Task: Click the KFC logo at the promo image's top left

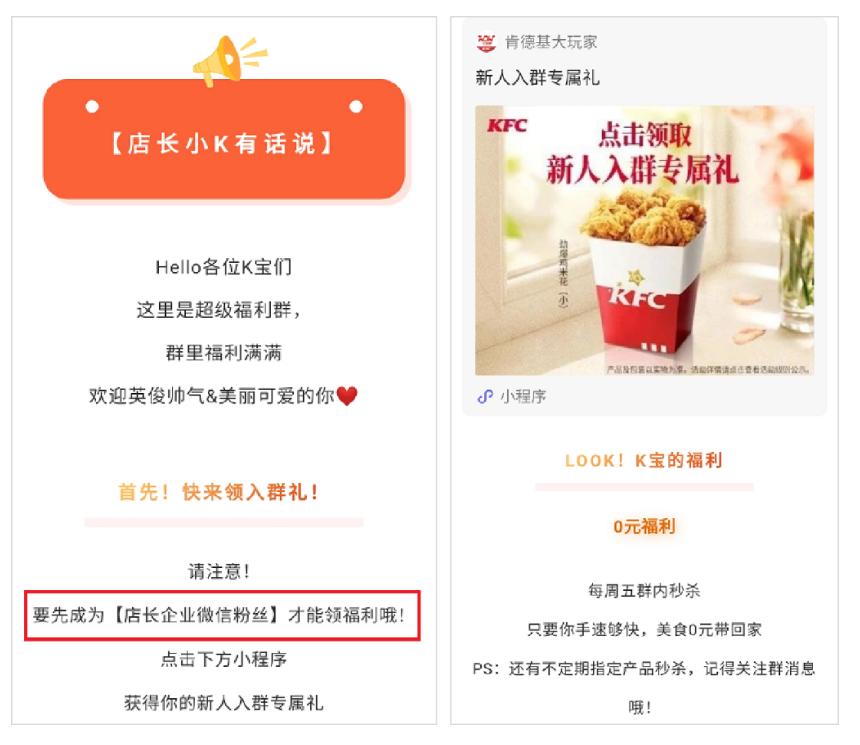Action: (507, 126)
